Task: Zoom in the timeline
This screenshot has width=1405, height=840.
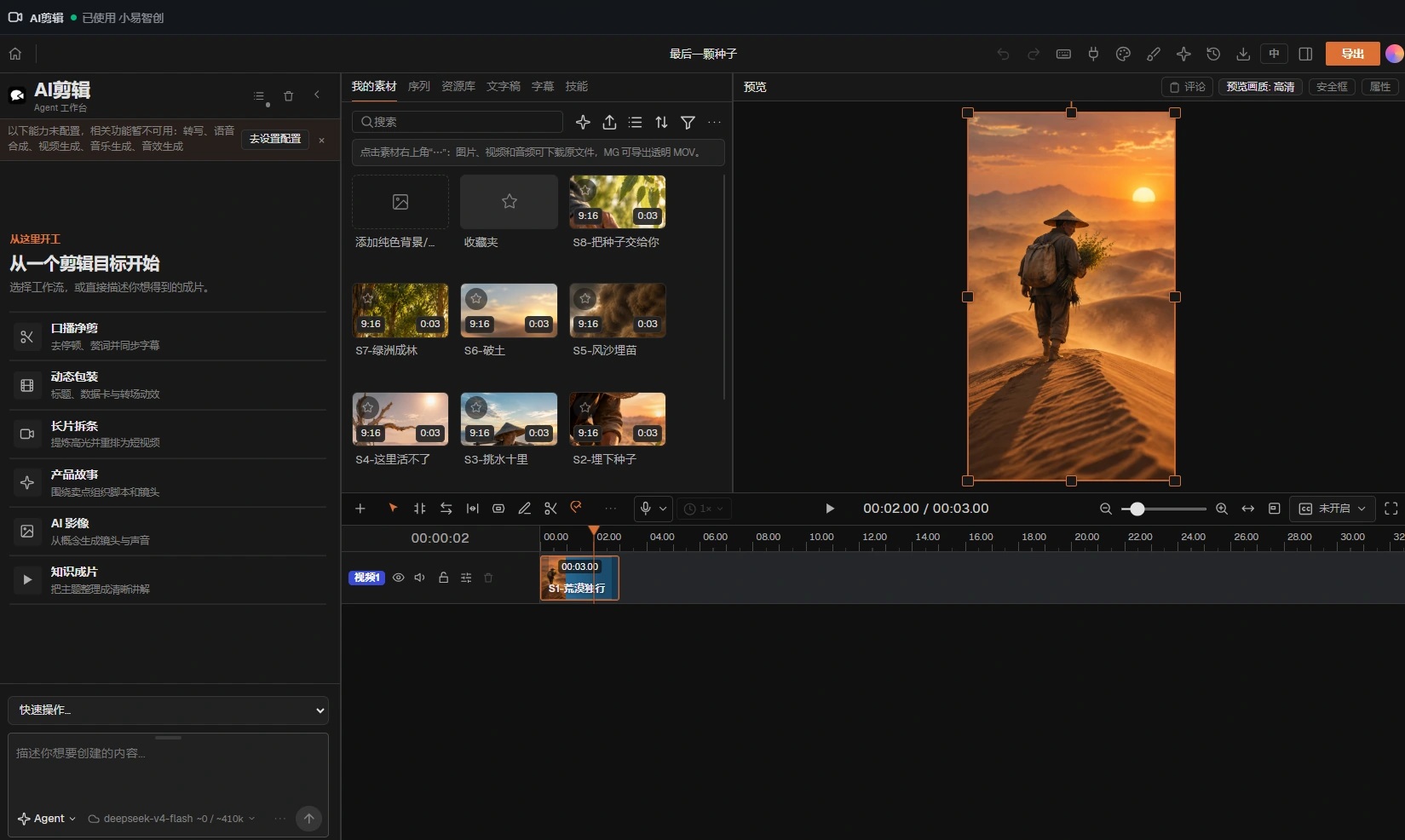Action: (1221, 509)
